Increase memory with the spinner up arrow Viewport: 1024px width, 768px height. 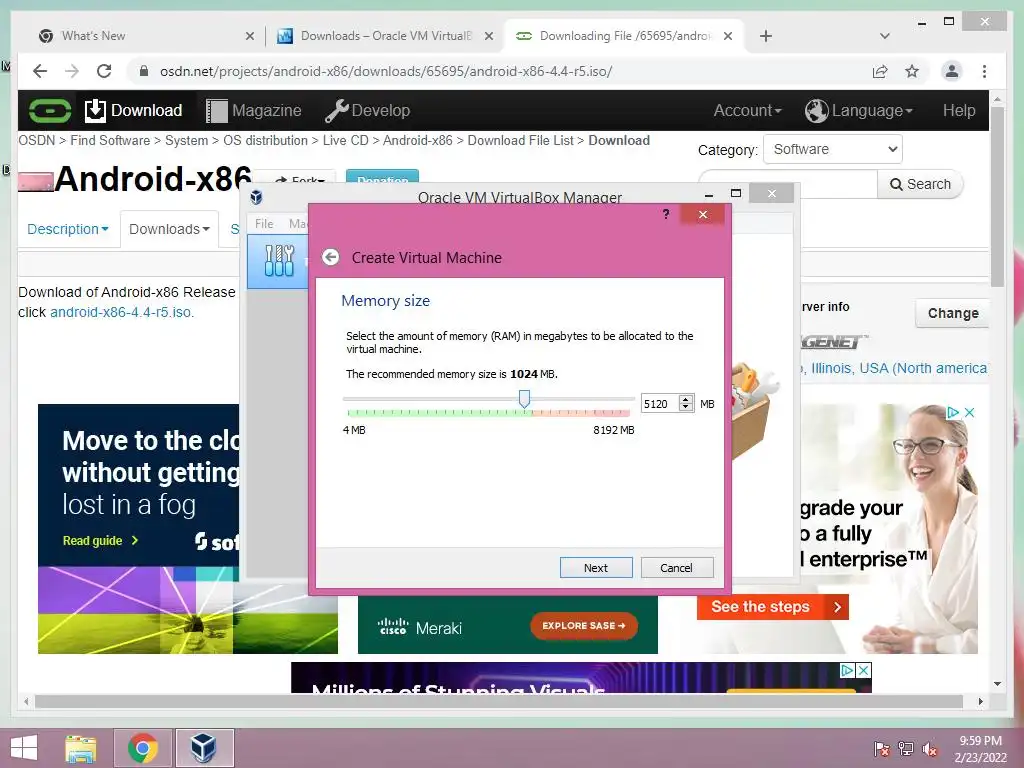click(686, 399)
